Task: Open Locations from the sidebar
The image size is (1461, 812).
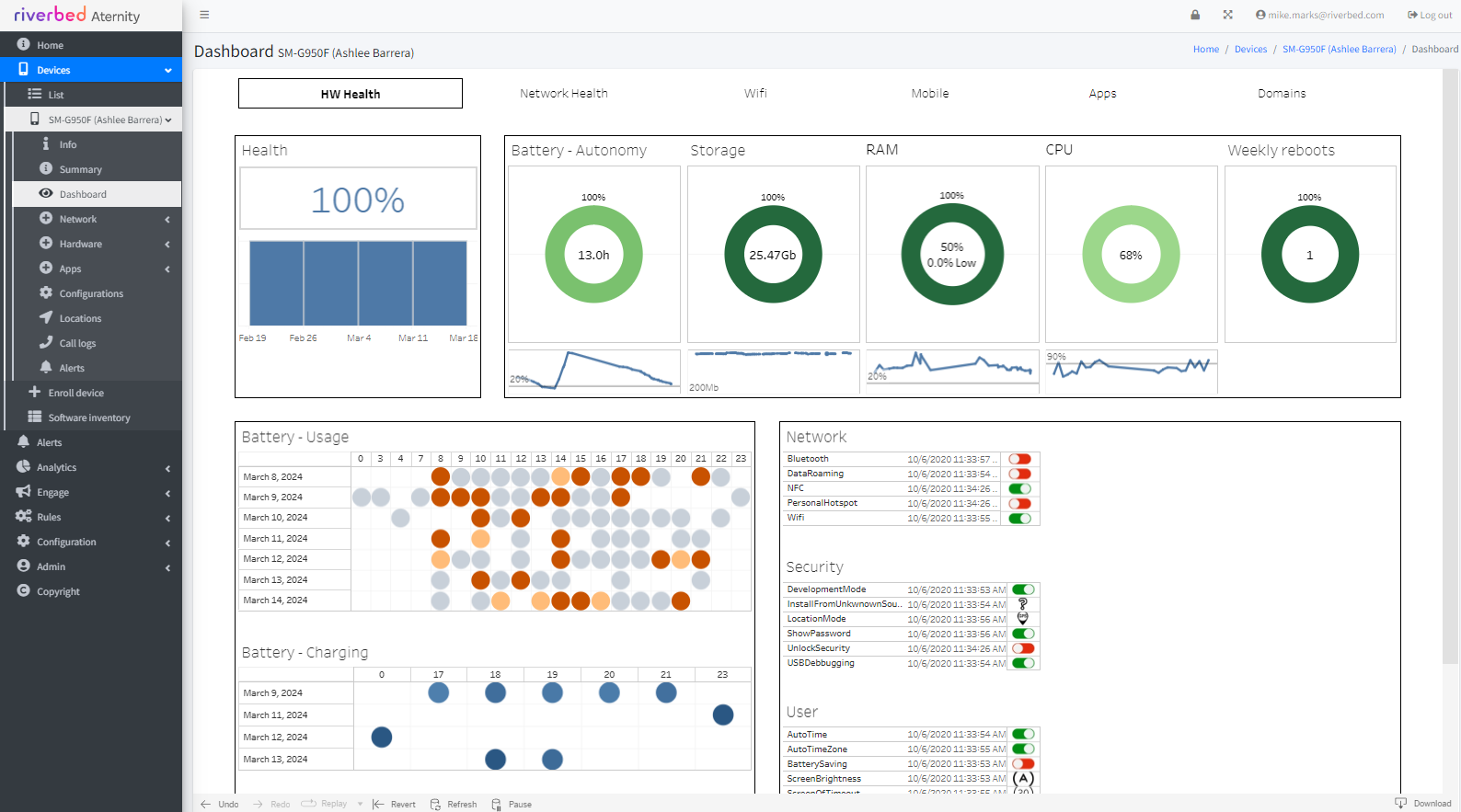Action: click(80, 318)
